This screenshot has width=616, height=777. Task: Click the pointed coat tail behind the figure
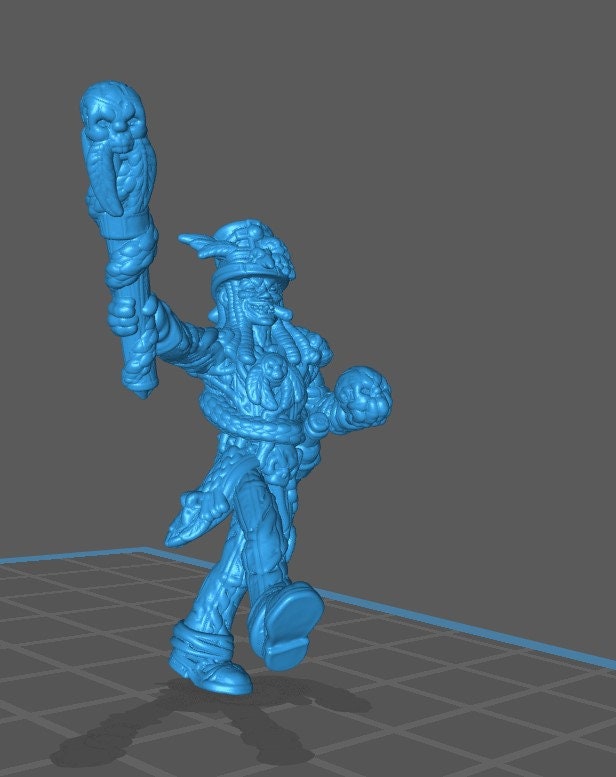pyautogui.click(x=188, y=521)
